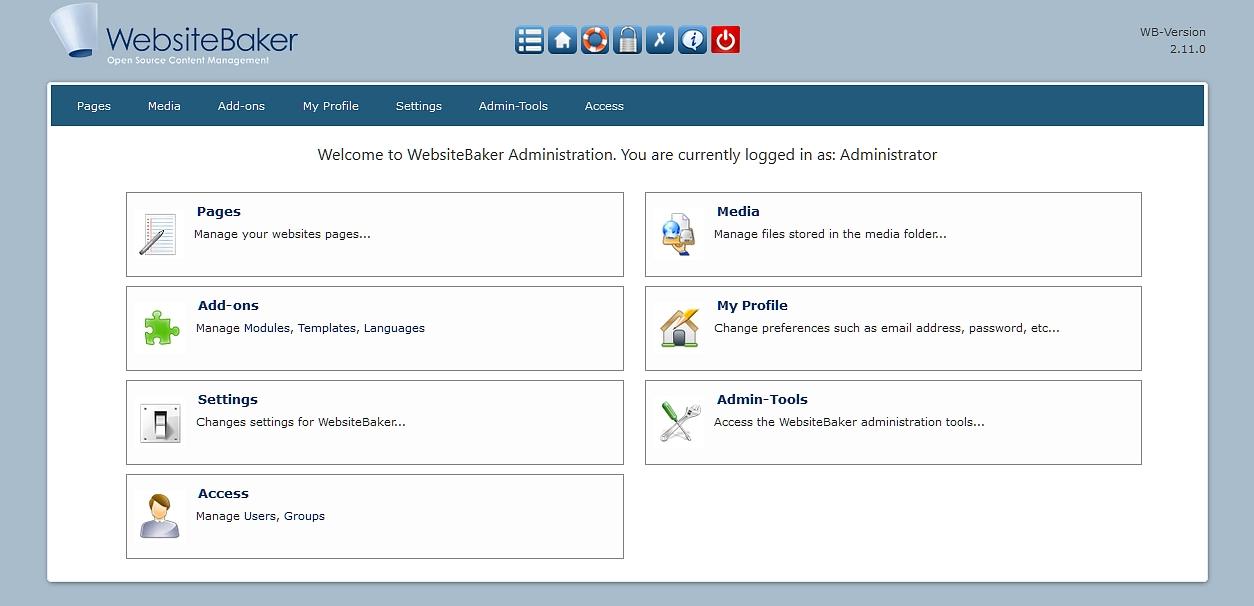Click the bold Settings card title
This screenshot has width=1254, height=606.
(x=228, y=399)
